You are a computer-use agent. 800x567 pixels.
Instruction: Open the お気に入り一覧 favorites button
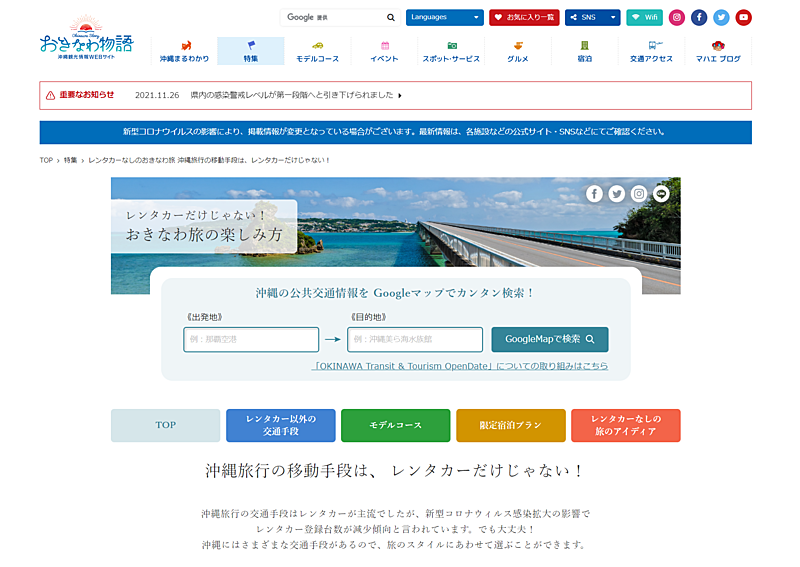coord(524,17)
